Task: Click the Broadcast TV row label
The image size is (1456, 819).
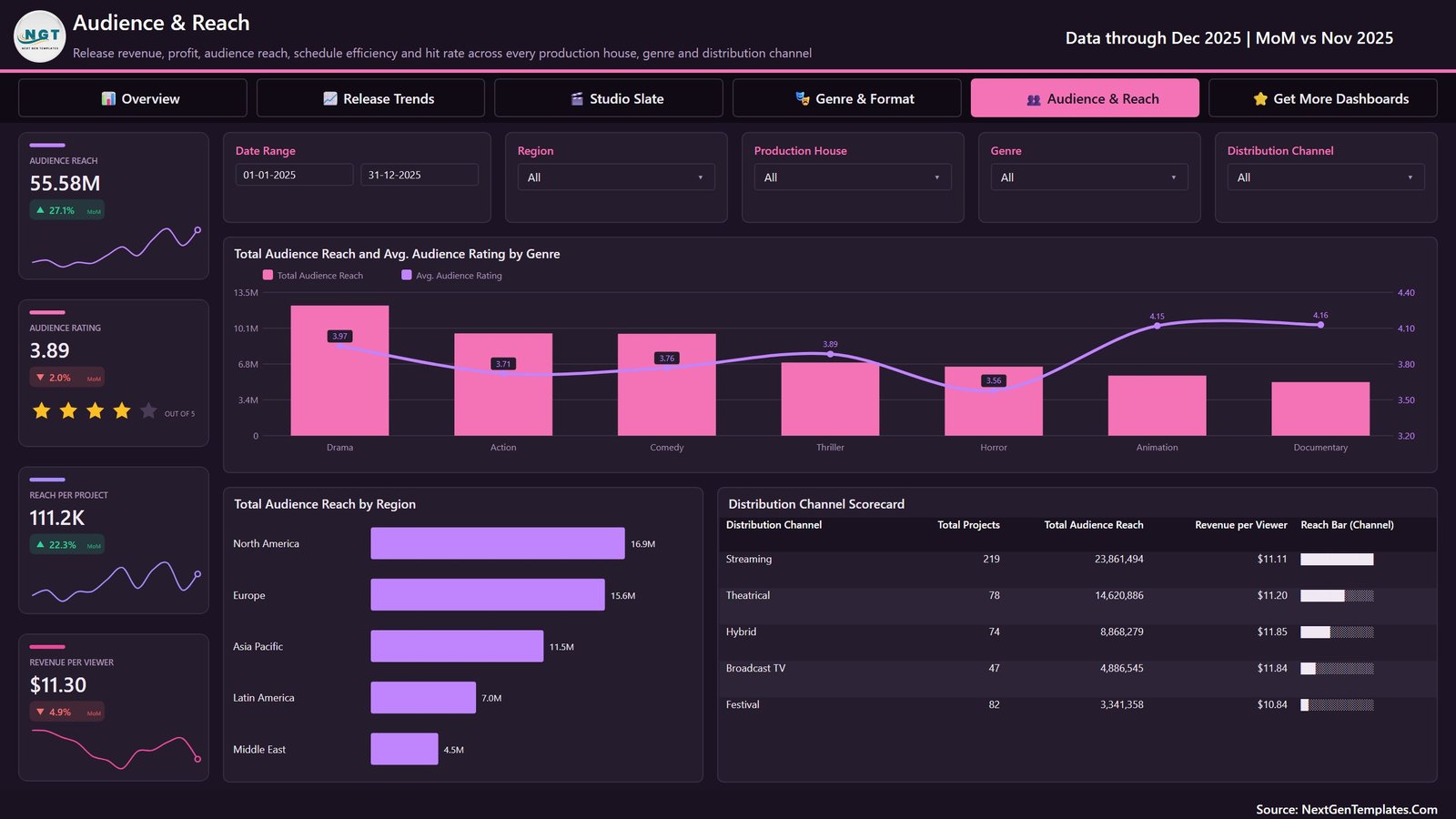Action: [755, 668]
